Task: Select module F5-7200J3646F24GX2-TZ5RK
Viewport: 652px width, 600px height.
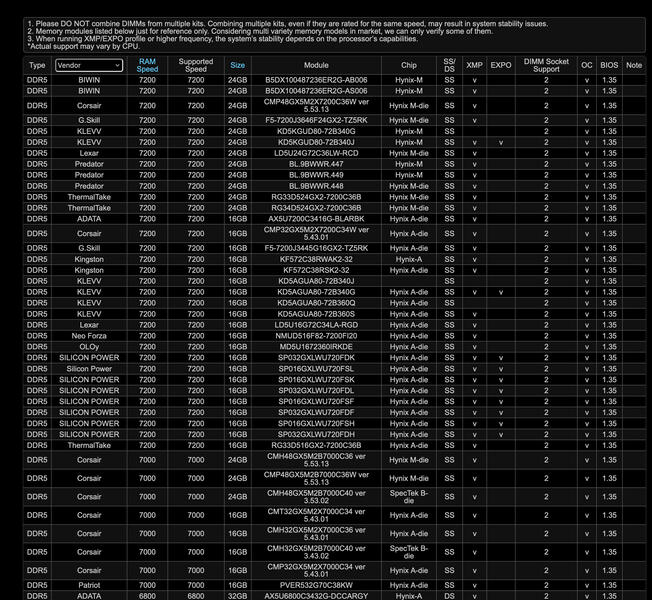Action: (316, 120)
